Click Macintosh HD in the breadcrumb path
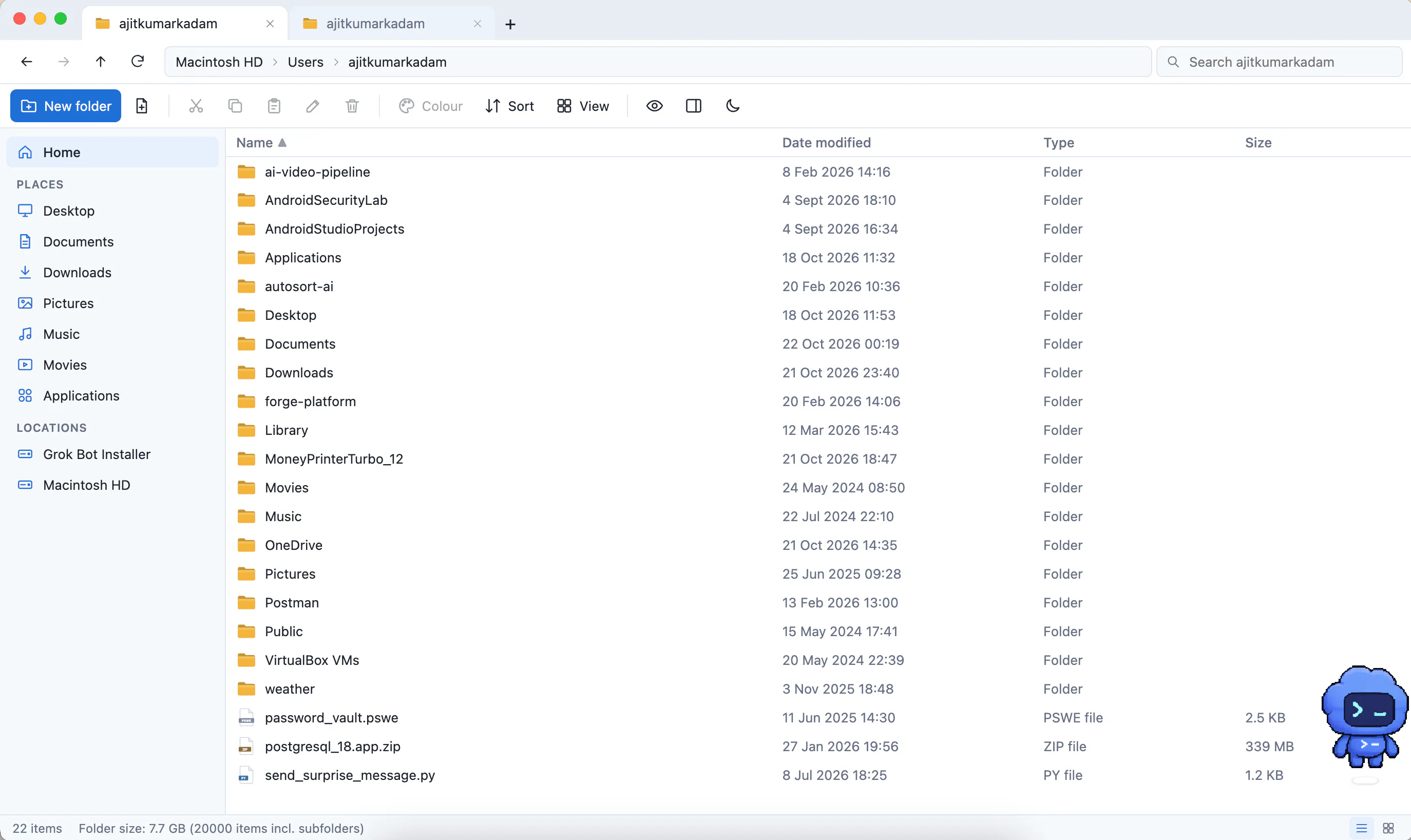 (219, 62)
